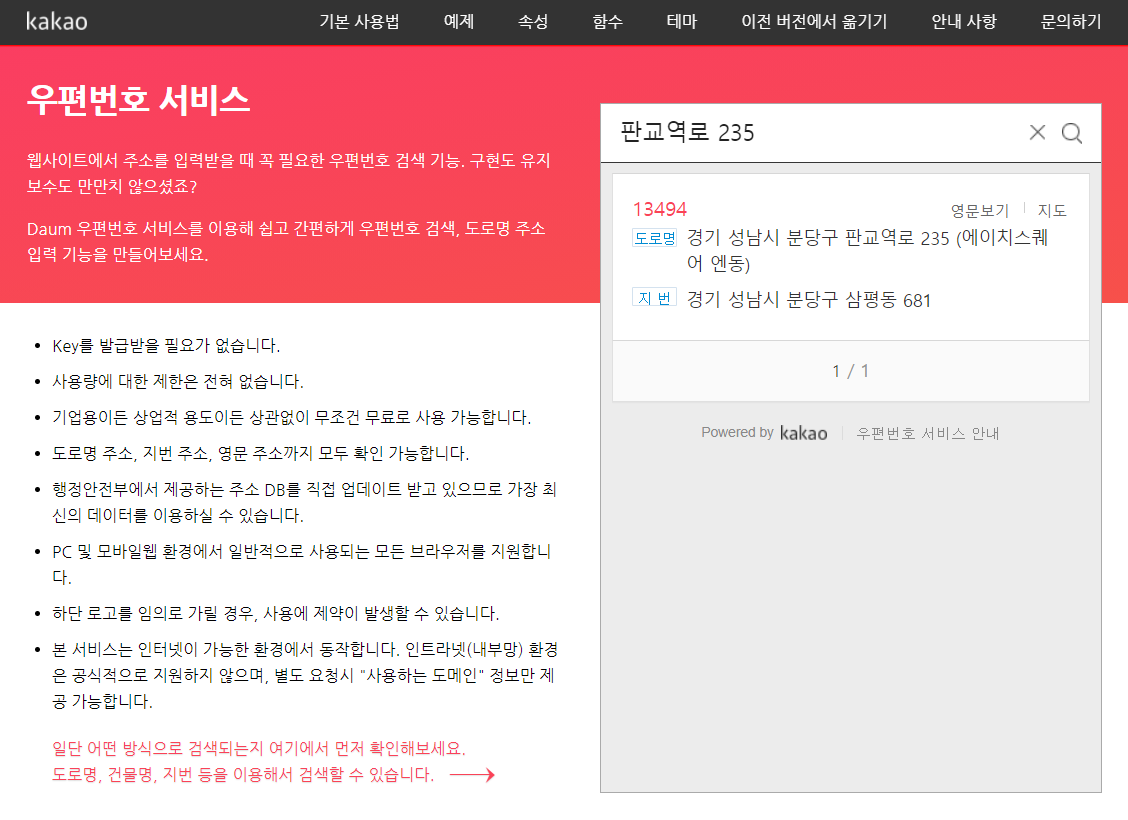
Task: Click the bullet about 행정안전부 주소 DB
Action: (304, 503)
